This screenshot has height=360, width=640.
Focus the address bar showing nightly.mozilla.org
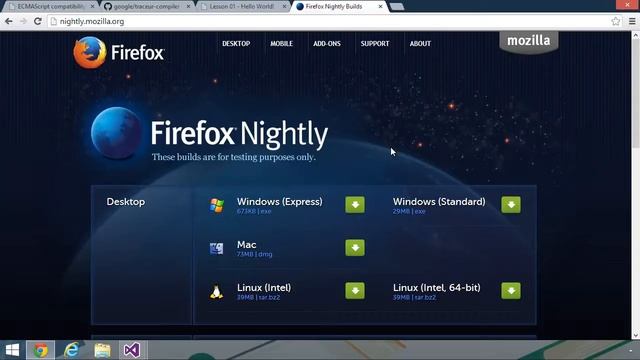(331, 21)
